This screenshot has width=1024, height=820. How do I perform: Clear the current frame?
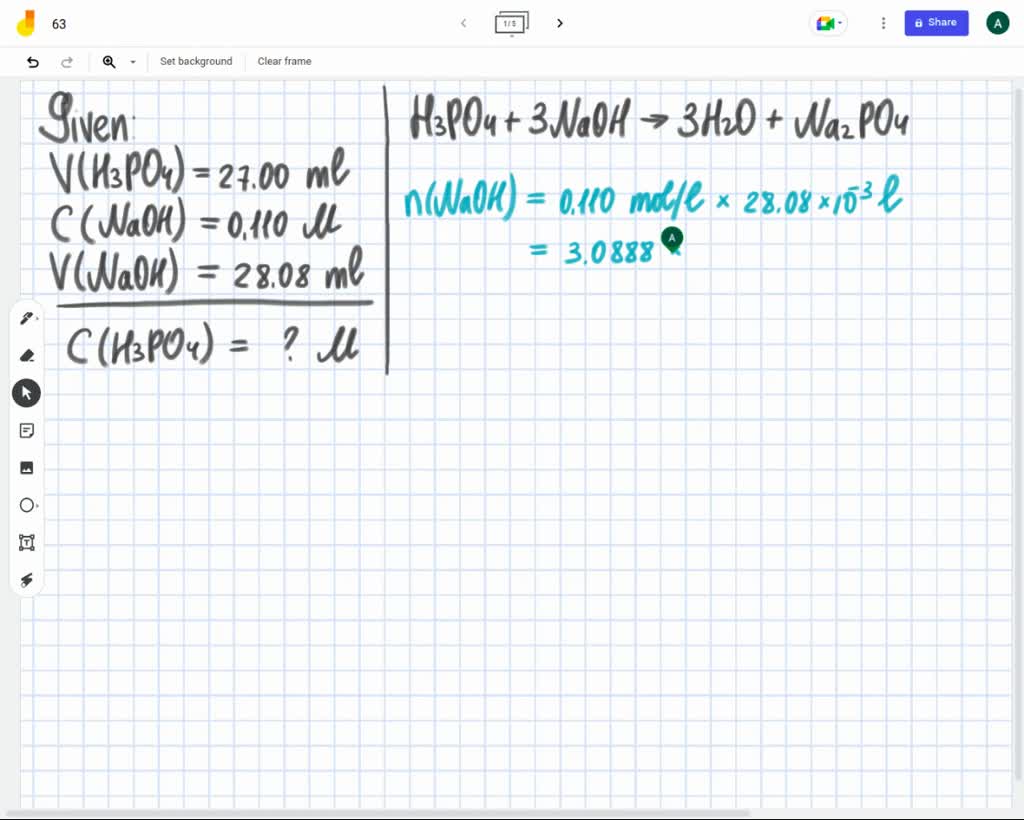(284, 62)
